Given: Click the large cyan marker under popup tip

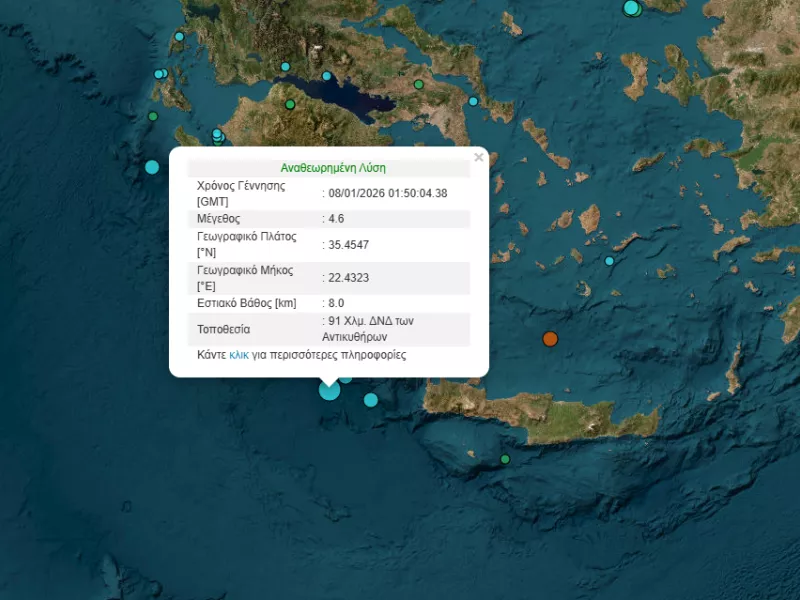Looking at the screenshot, I should [x=329, y=390].
